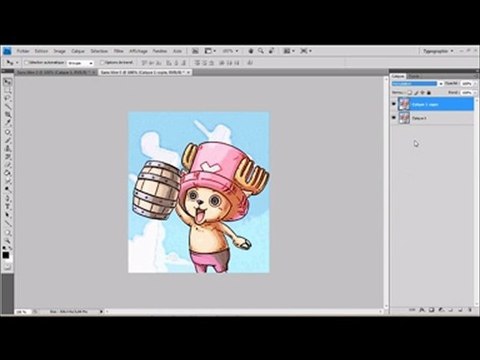The image size is (480, 360).
Task: Click the delete layer trash icon
Action: pyautogui.click(x=470, y=310)
